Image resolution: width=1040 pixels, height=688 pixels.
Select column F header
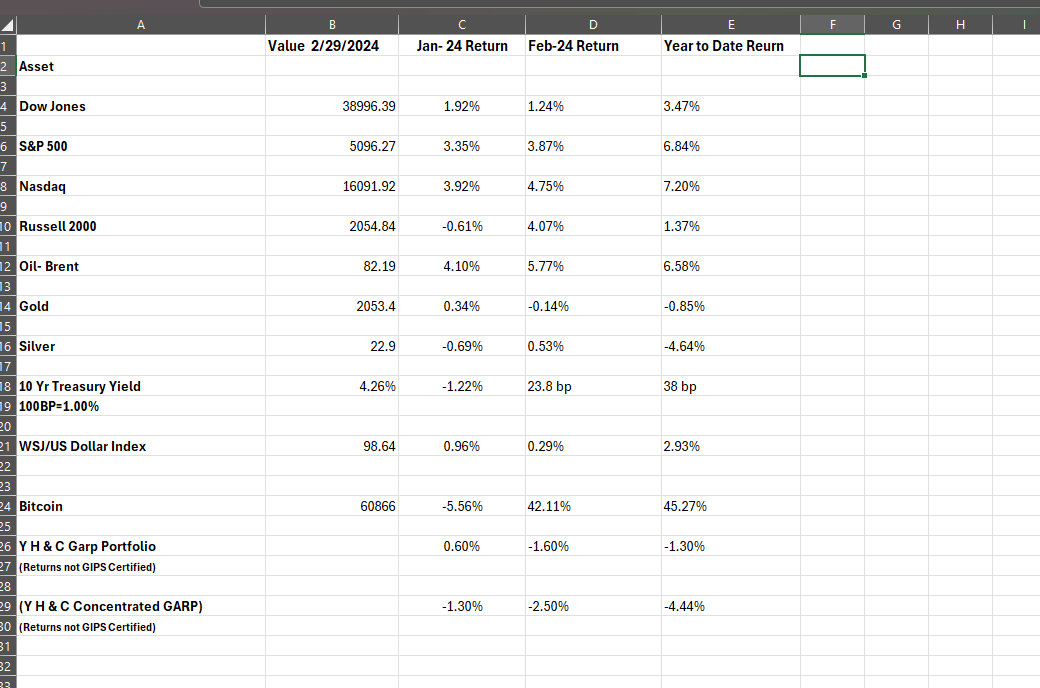[832, 25]
